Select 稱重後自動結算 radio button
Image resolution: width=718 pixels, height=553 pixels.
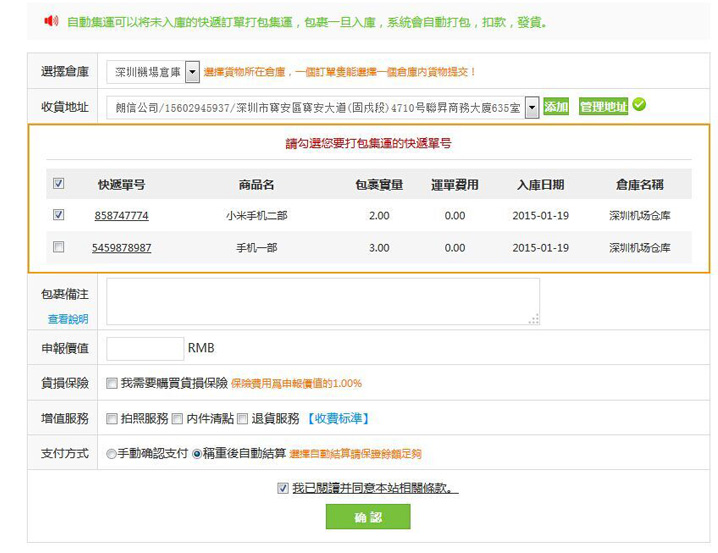[197, 454]
